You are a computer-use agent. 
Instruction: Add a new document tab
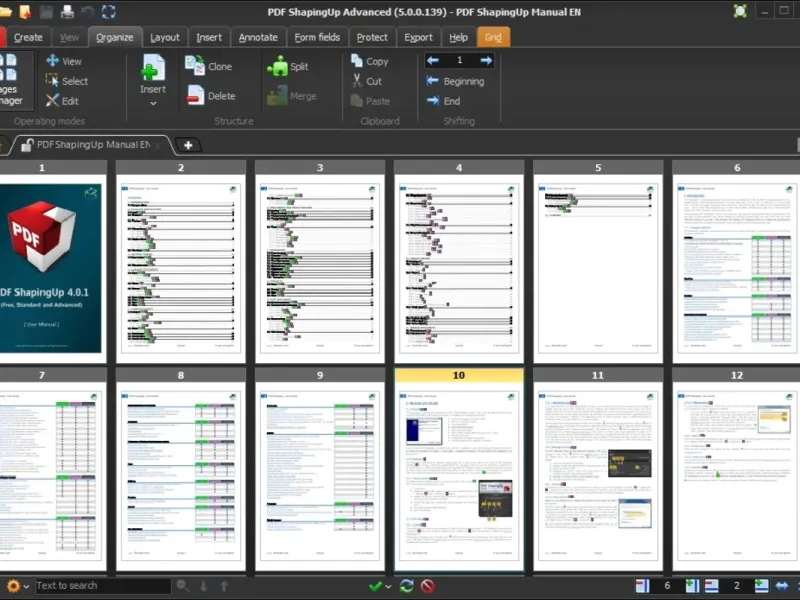(x=187, y=145)
